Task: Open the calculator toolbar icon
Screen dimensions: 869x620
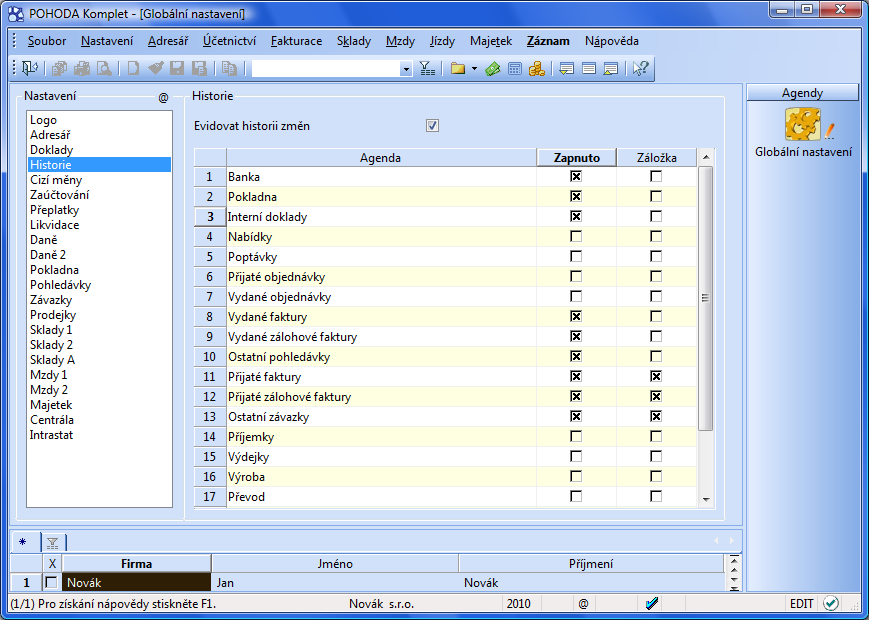Action: tap(515, 68)
